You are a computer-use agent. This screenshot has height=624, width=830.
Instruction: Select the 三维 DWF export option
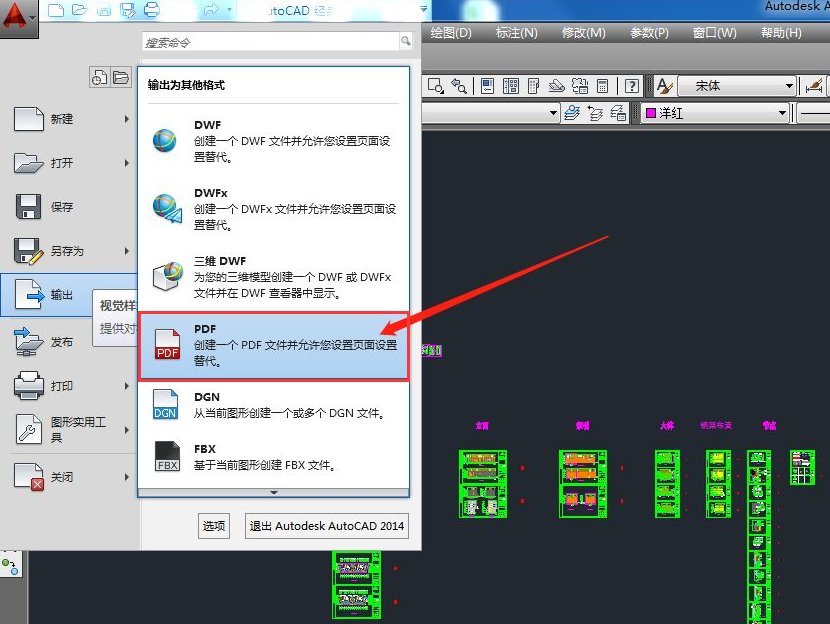pyautogui.click(x=274, y=277)
